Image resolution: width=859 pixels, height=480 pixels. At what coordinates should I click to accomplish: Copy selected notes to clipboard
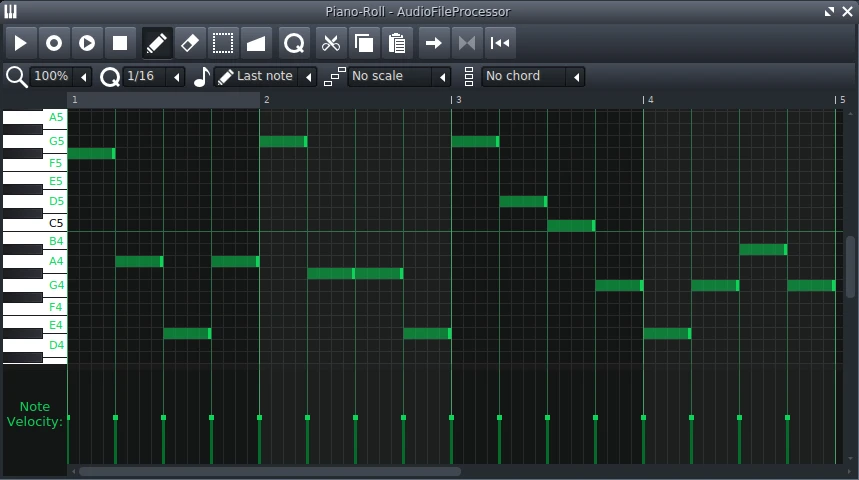point(364,43)
